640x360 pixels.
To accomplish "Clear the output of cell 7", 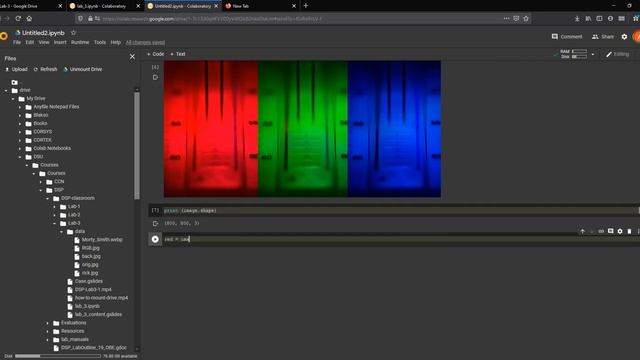I will [x=155, y=223].
